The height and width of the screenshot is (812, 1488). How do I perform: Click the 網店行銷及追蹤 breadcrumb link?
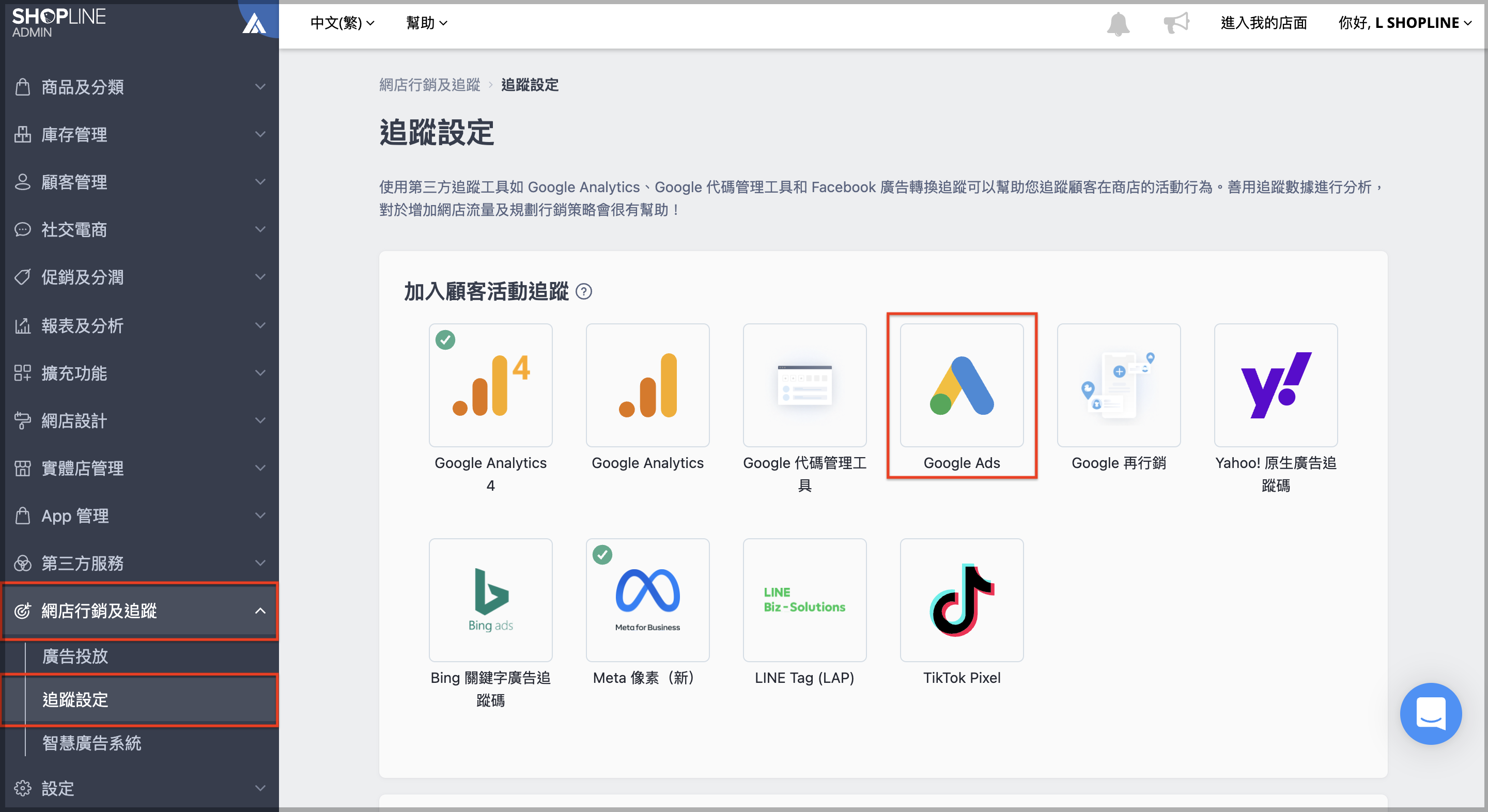click(x=429, y=85)
